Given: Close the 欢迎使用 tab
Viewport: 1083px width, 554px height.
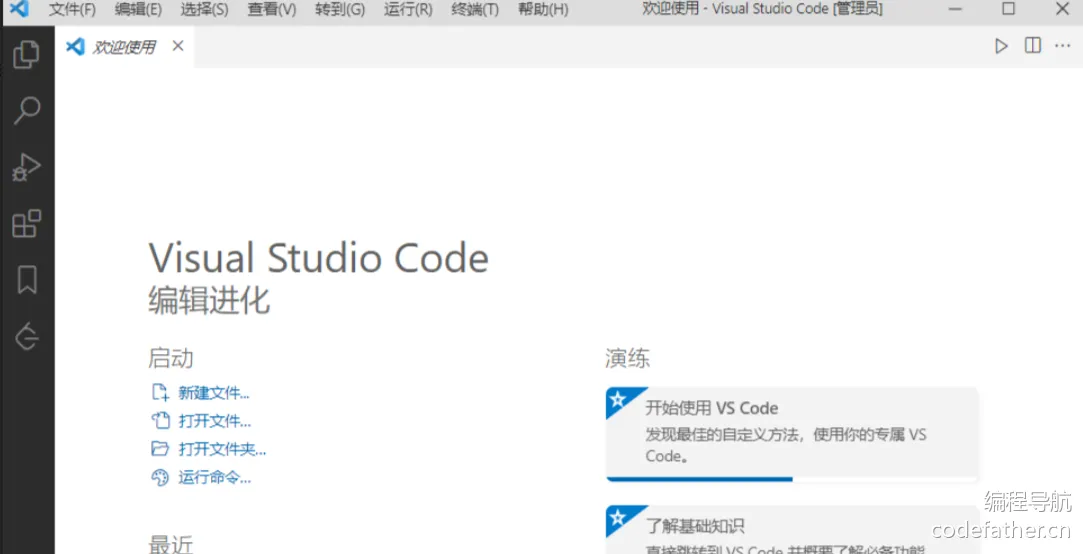Looking at the screenshot, I should click(x=178, y=46).
